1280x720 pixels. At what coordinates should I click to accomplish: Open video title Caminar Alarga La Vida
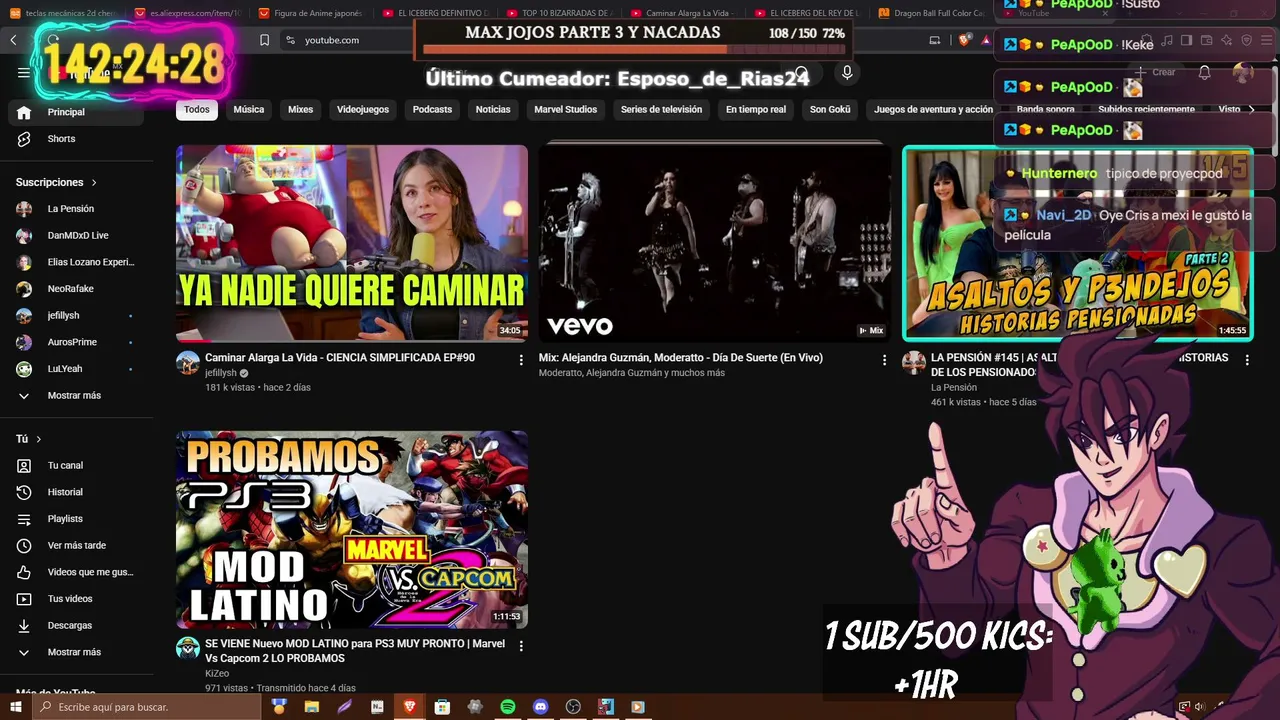click(340, 358)
